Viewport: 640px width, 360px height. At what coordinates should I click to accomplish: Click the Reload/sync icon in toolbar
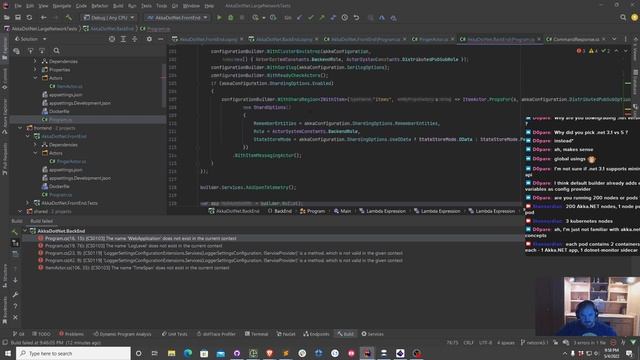29,18
